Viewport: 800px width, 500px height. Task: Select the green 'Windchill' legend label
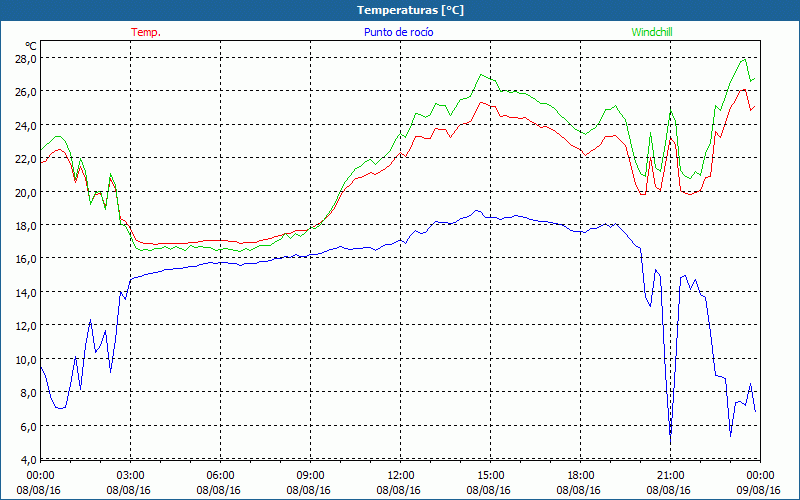point(652,32)
